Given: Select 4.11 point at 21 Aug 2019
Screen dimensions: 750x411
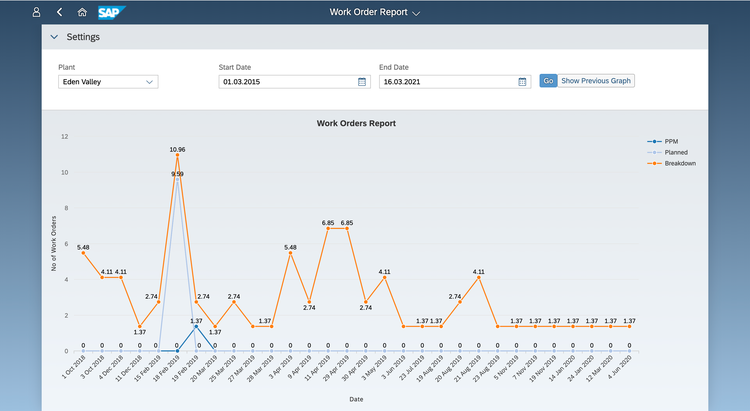Looking at the screenshot, I should click(x=479, y=278).
